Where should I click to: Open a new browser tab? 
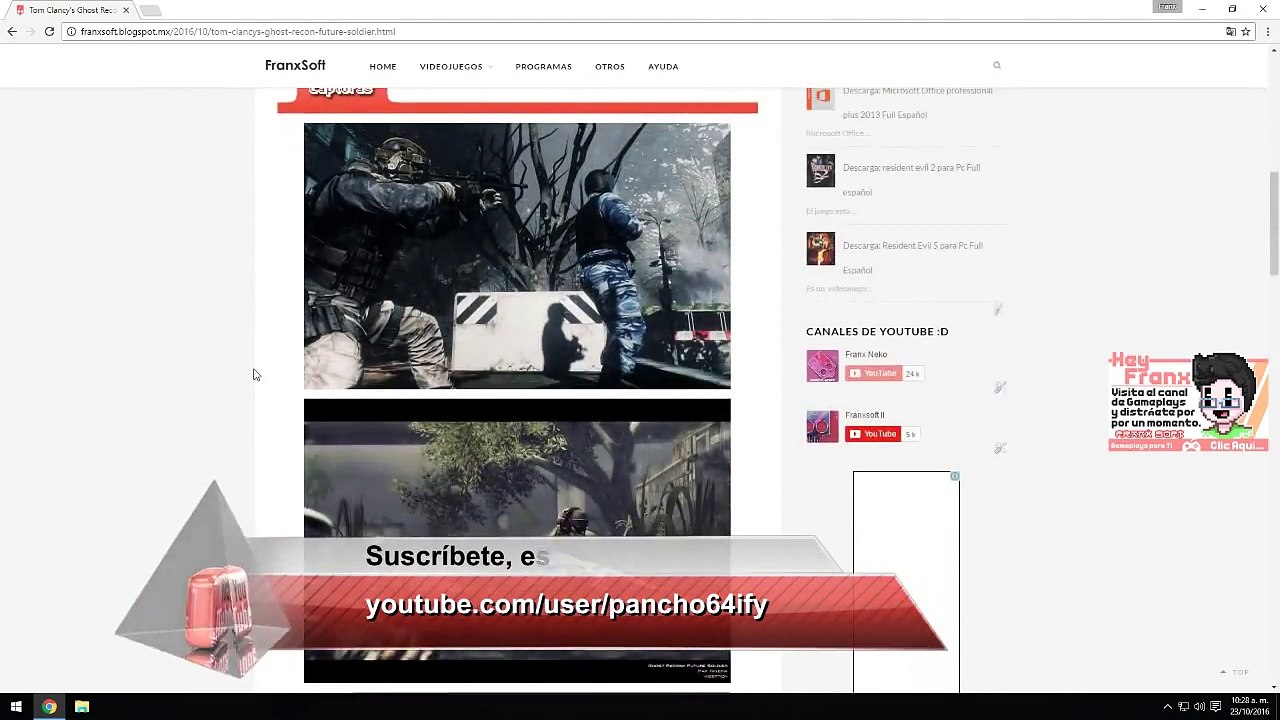[x=151, y=10]
